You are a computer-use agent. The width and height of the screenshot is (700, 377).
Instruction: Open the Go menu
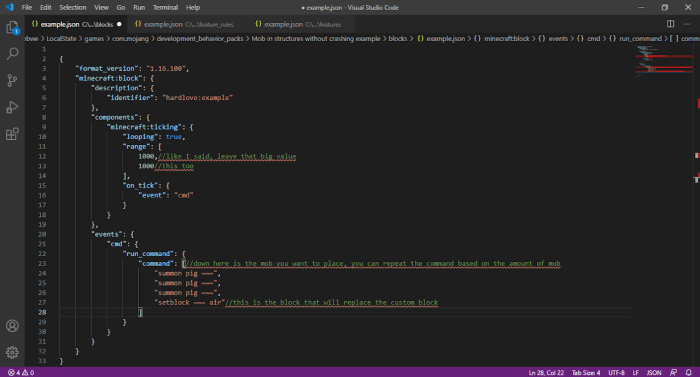pyautogui.click(x=121, y=7)
